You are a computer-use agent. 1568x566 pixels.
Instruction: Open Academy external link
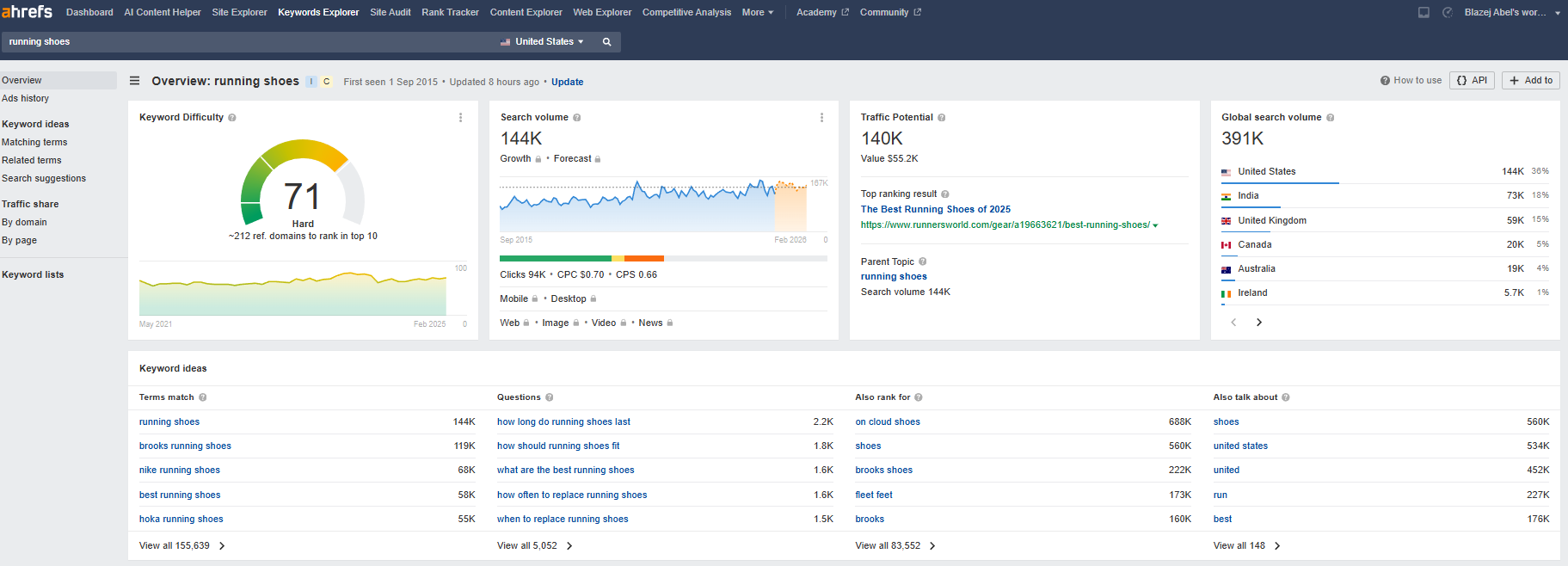click(822, 12)
